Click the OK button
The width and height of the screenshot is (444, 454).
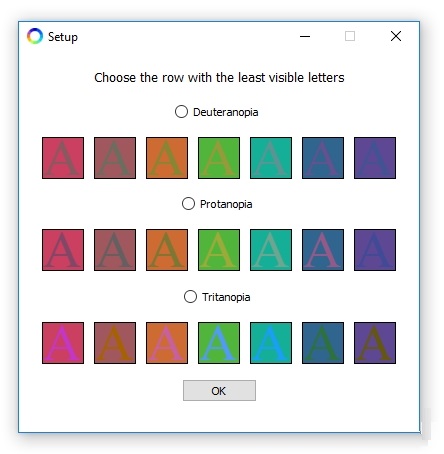tap(219, 390)
